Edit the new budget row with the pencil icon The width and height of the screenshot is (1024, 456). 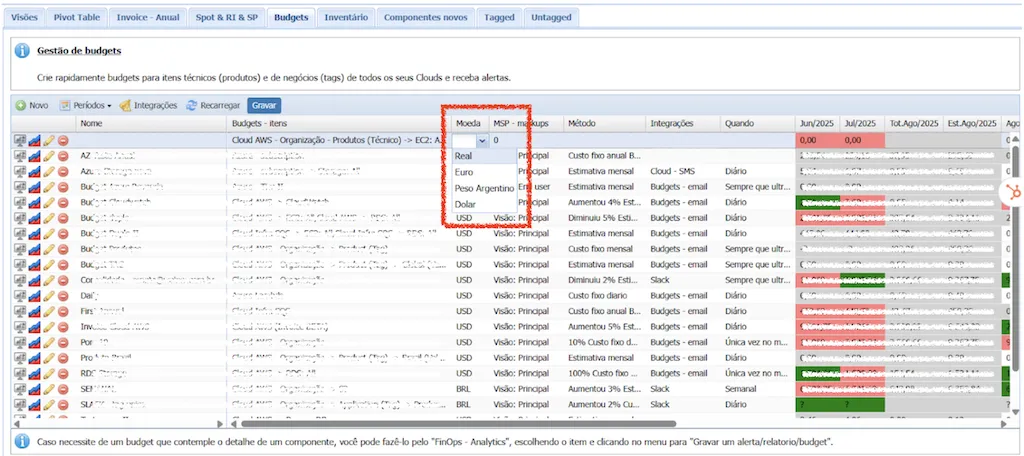49,140
